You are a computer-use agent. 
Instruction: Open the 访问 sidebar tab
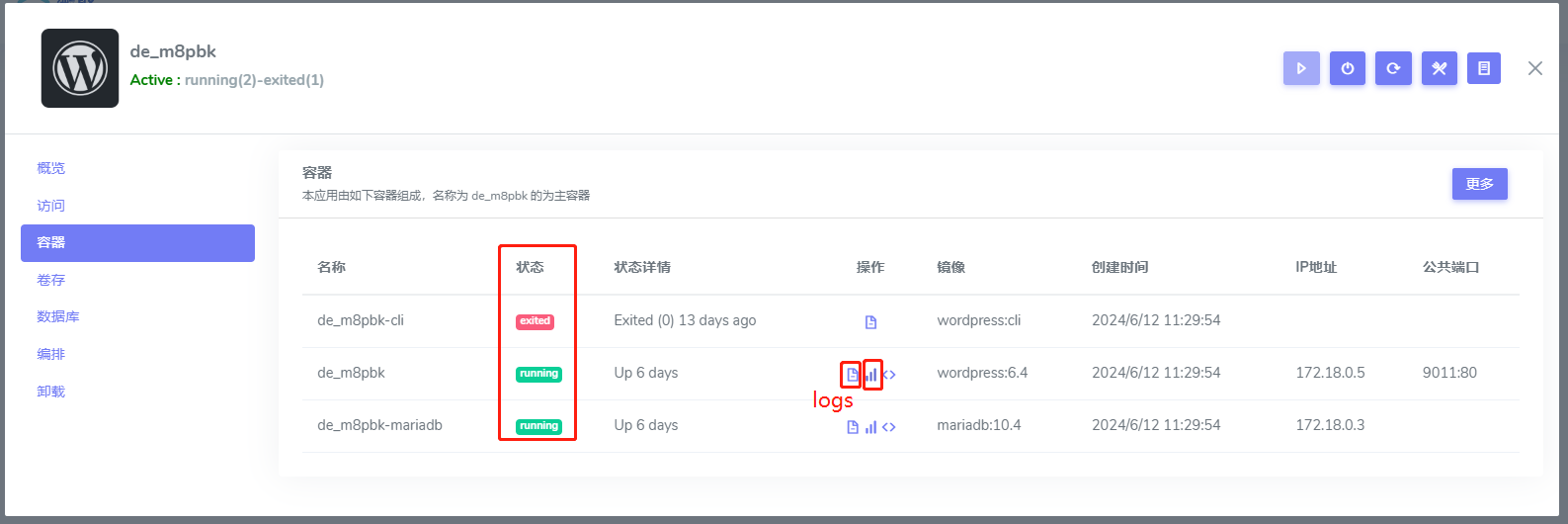(x=51, y=206)
